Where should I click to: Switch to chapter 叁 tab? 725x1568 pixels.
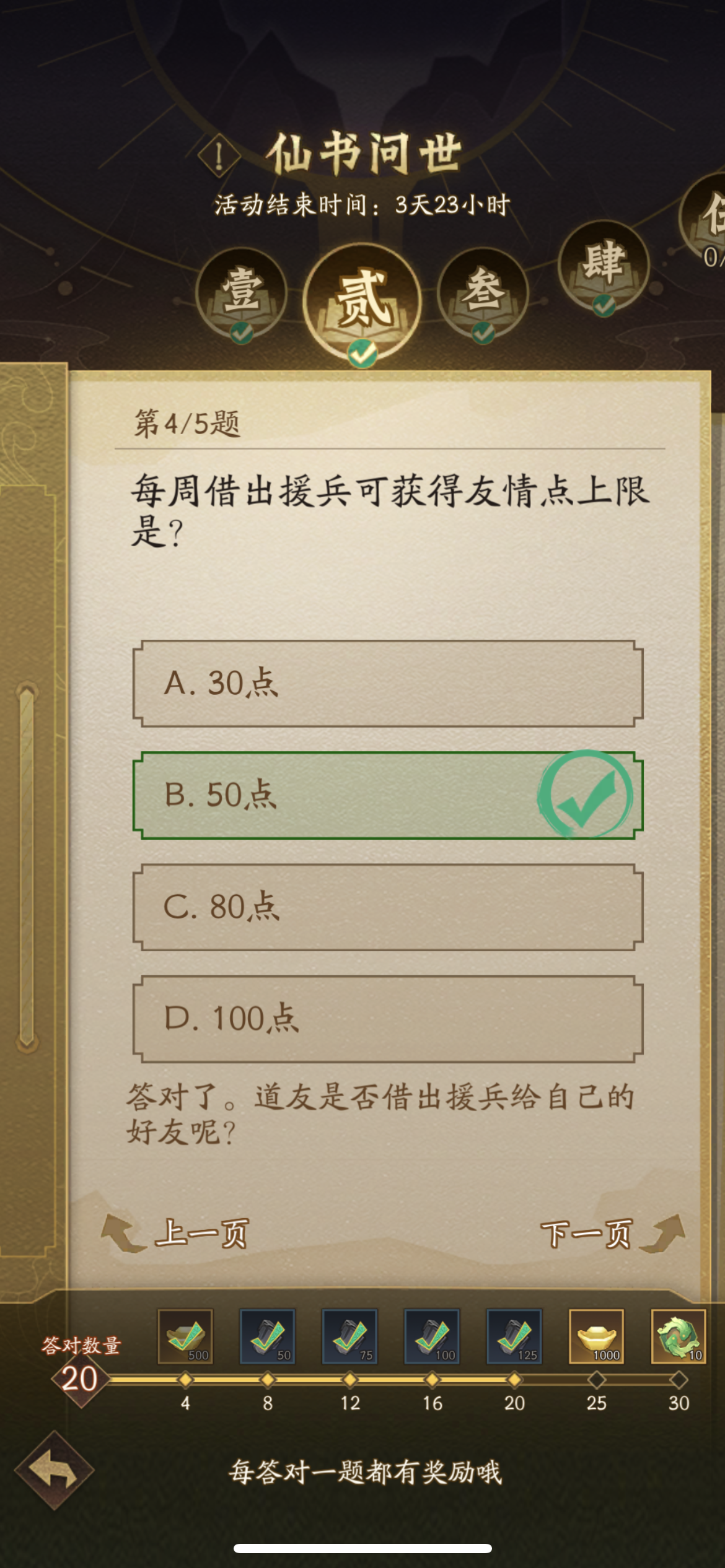pos(483,294)
